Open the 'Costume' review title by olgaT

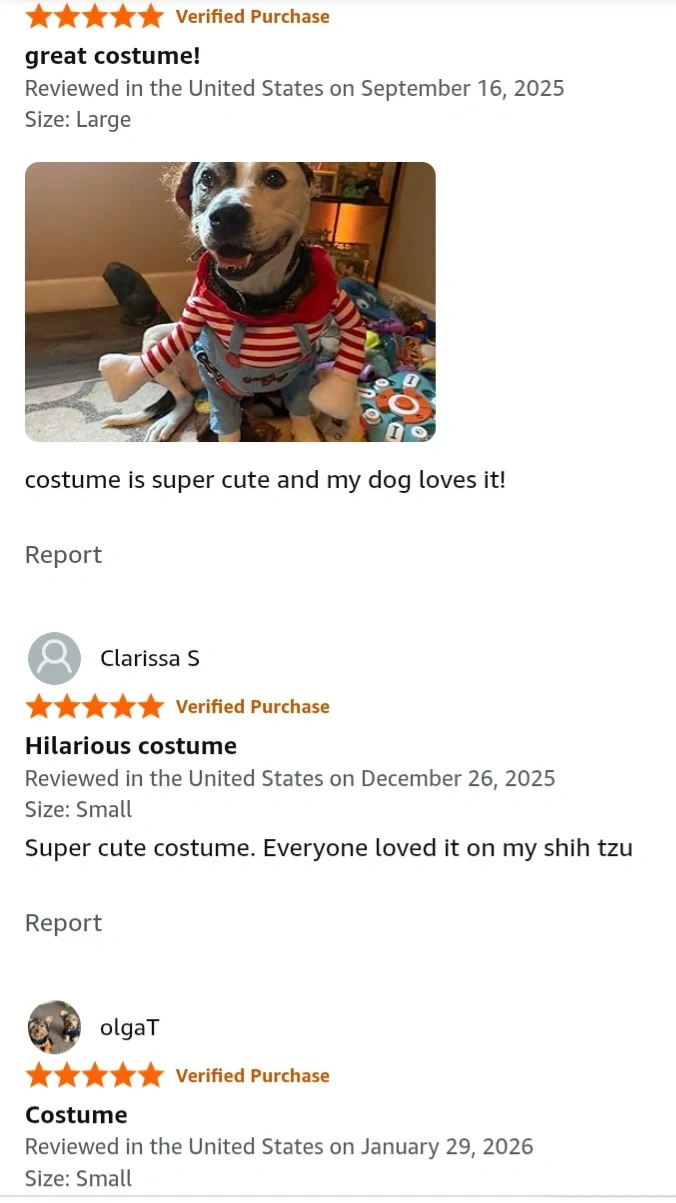(76, 1115)
